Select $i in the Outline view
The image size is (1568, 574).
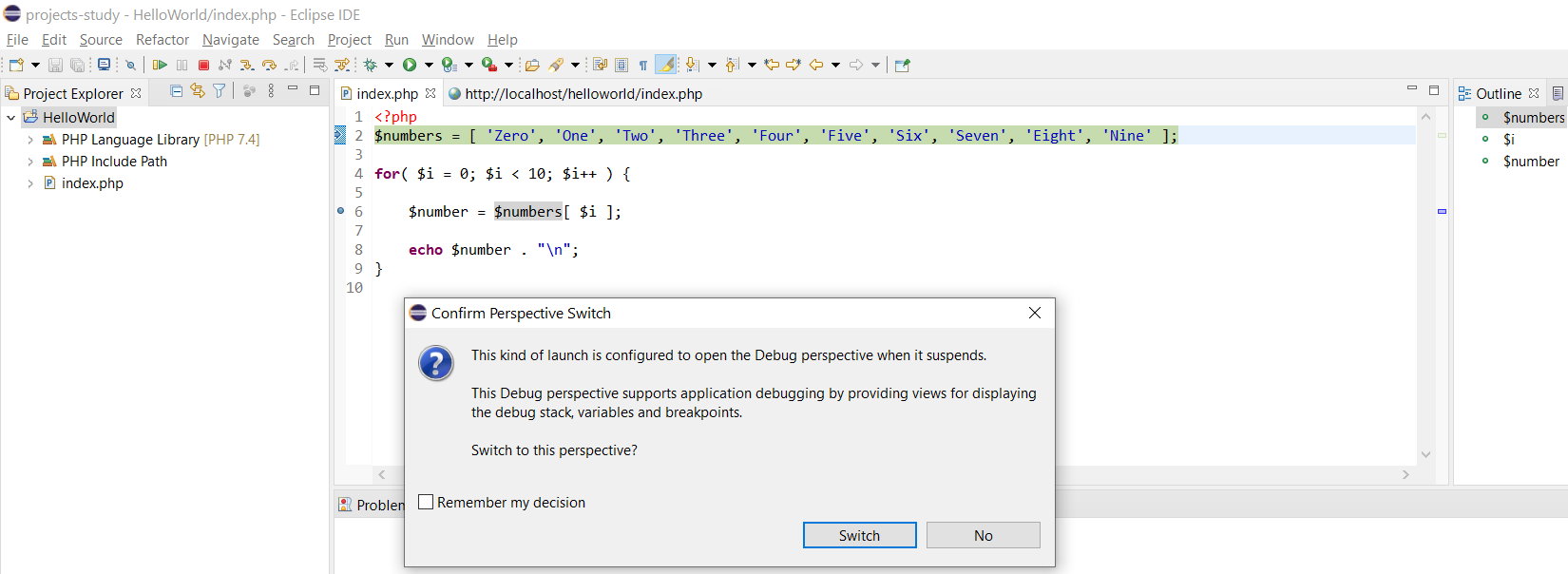[1509, 140]
